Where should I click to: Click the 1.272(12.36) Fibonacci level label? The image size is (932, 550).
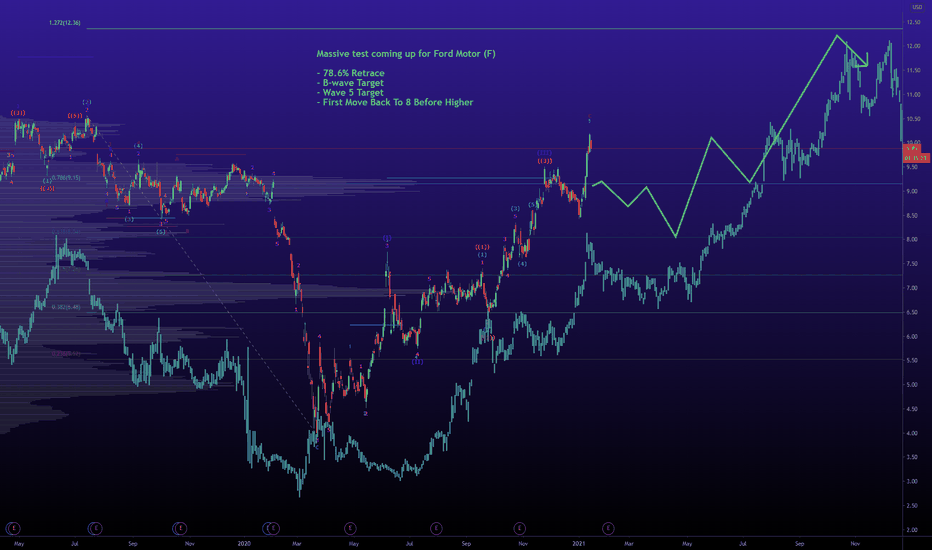pyautogui.click(x=65, y=23)
